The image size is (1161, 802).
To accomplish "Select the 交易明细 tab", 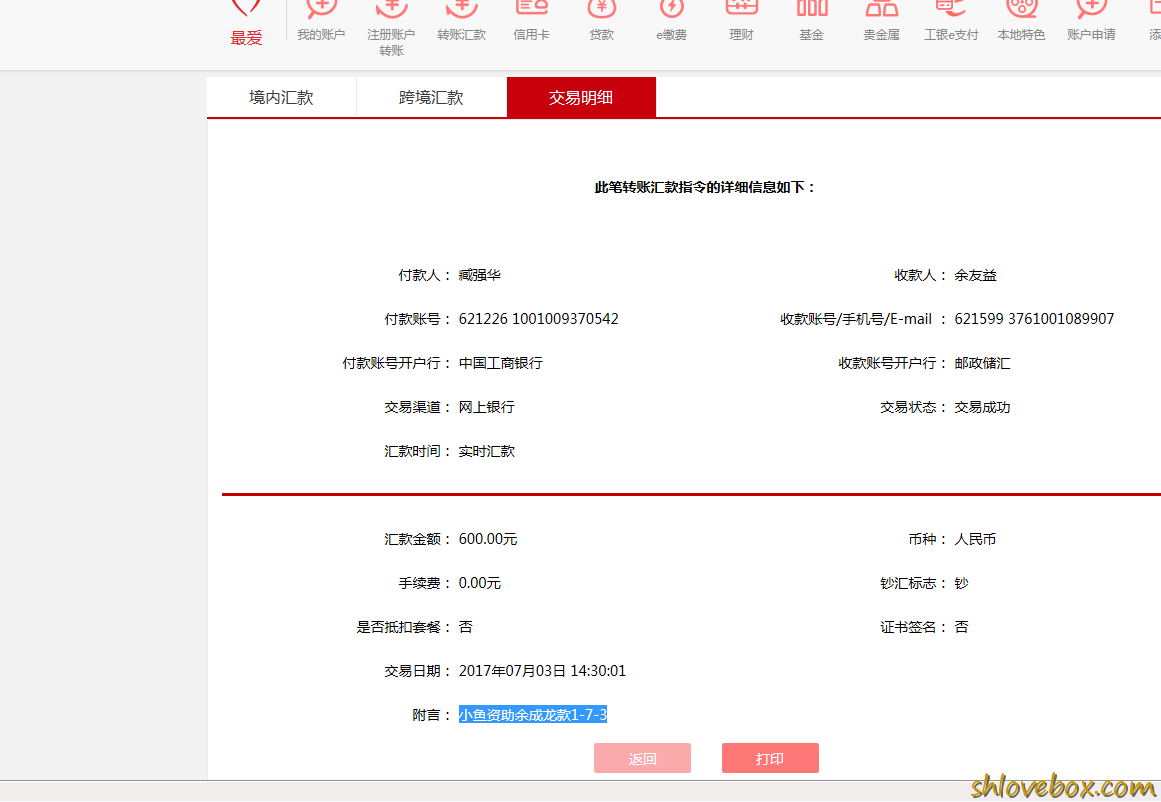I will click(x=581, y=97).
